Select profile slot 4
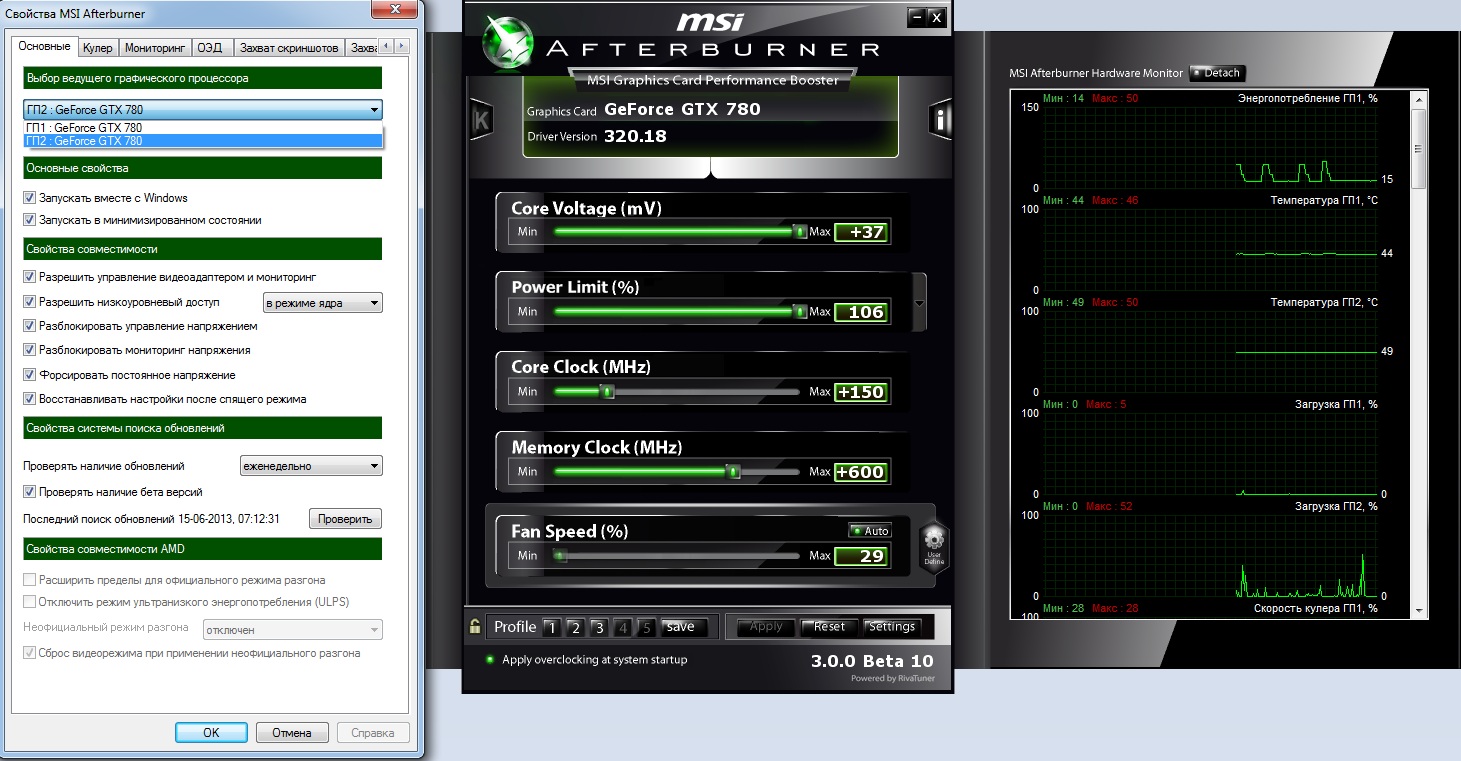This screenshot has width=1461, height=761. 623,628
